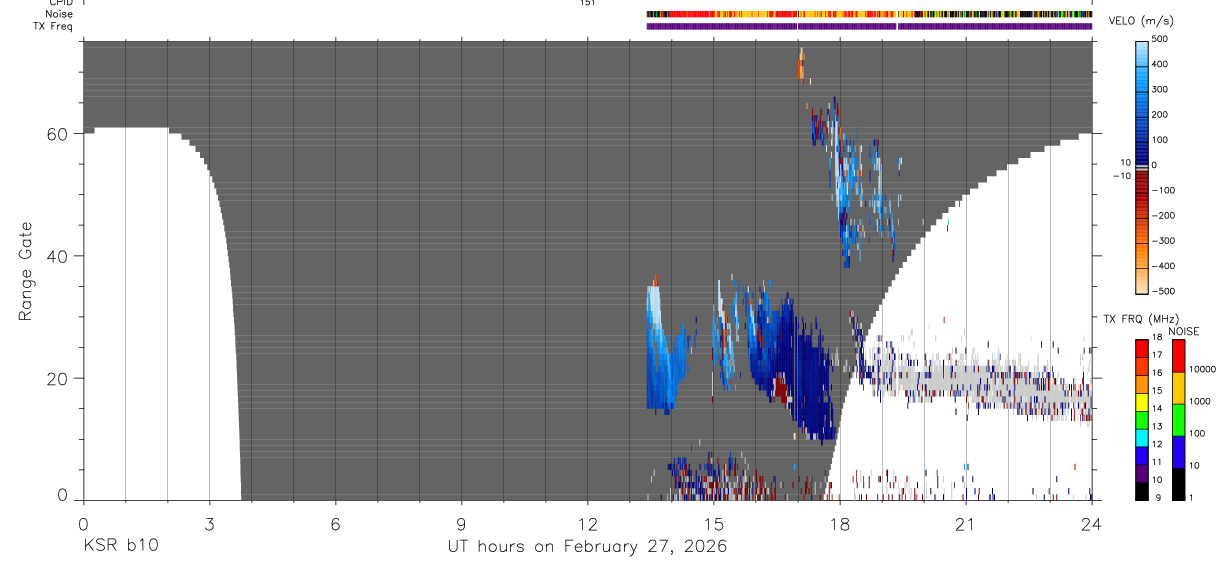
Task: Click the x-axis tick label 24
Action: click(x=1091, y=523)
